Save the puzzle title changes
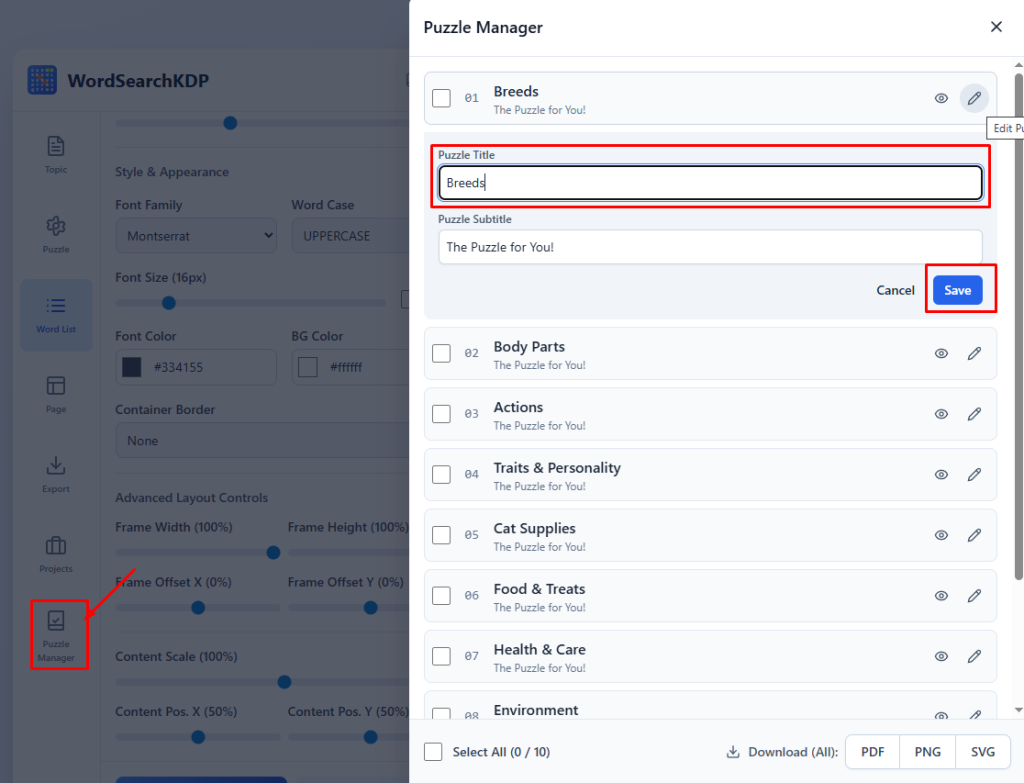The width and height of the screenshot is (1024, 783). 957,290
